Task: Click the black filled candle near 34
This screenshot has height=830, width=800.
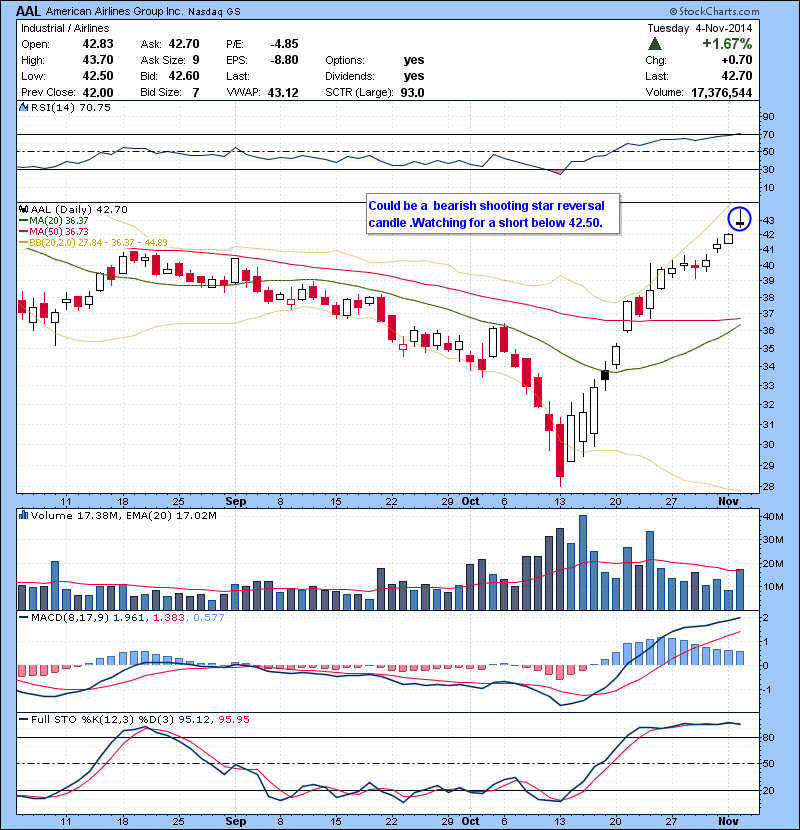Action: click(605, 375)
